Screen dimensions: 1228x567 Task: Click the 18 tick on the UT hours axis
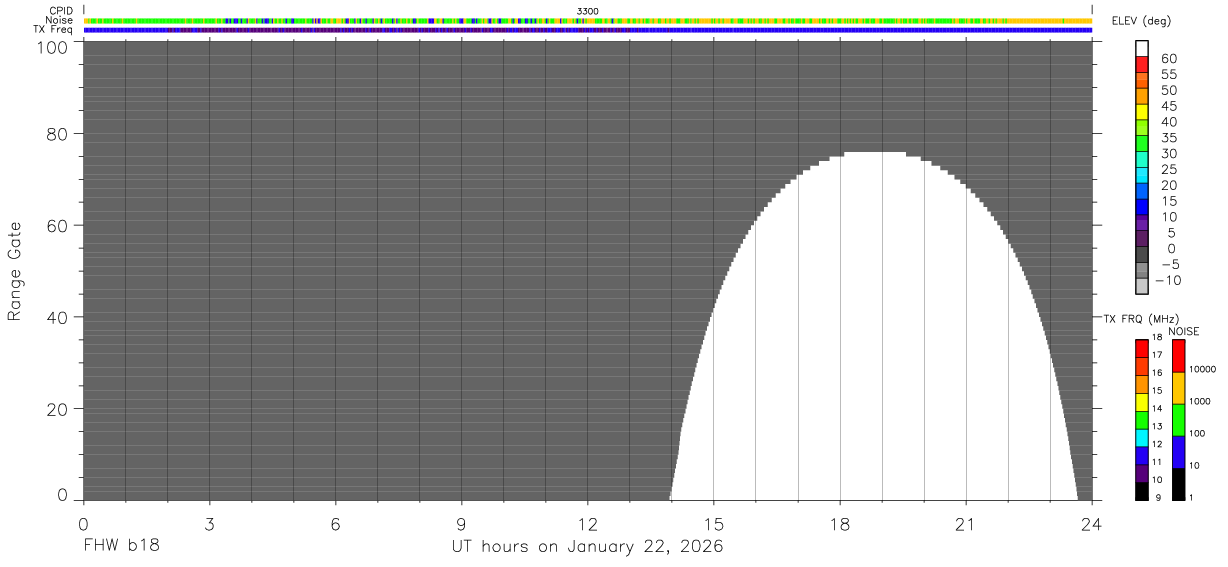pyautogui.click(x=839, y=523)
